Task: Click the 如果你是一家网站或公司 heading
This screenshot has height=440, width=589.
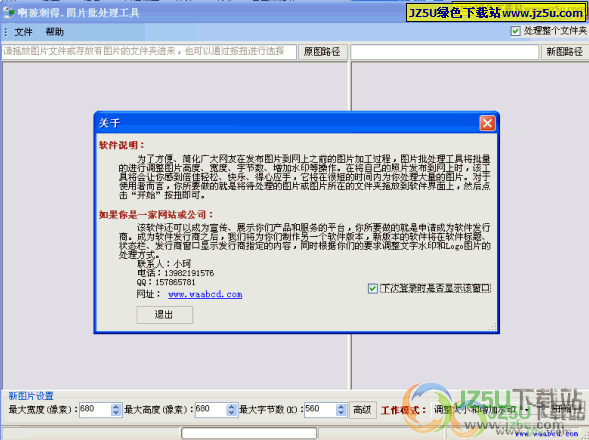Action: click(x=156, y=215)
